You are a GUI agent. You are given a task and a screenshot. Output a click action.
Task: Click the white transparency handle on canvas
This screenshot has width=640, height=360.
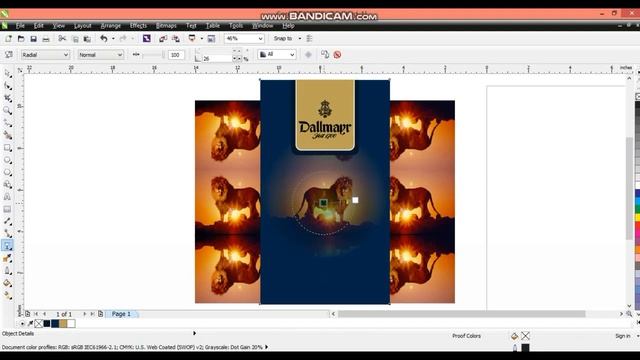355,200
